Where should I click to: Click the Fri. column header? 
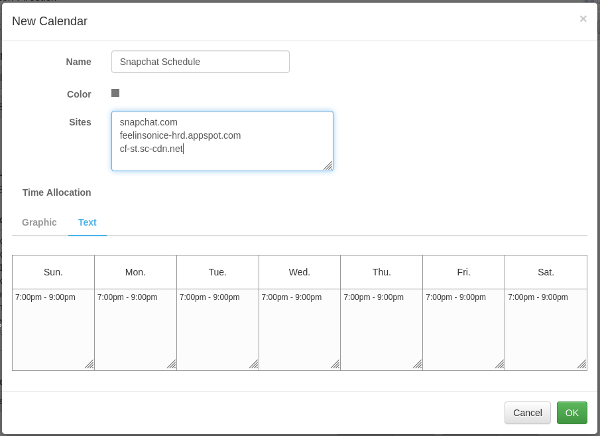point(463,272)
